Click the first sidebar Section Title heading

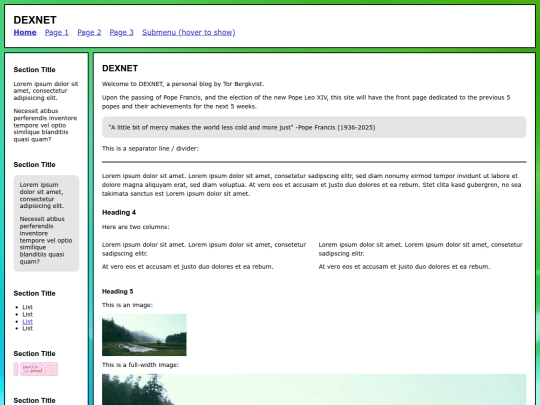tap(34, 70)
